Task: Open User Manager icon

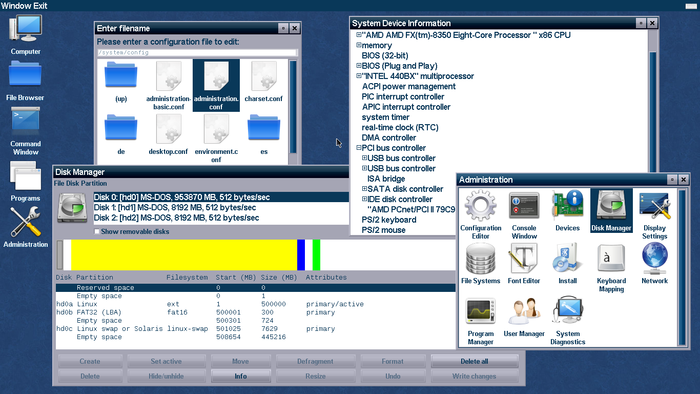Action: [524, 316]
